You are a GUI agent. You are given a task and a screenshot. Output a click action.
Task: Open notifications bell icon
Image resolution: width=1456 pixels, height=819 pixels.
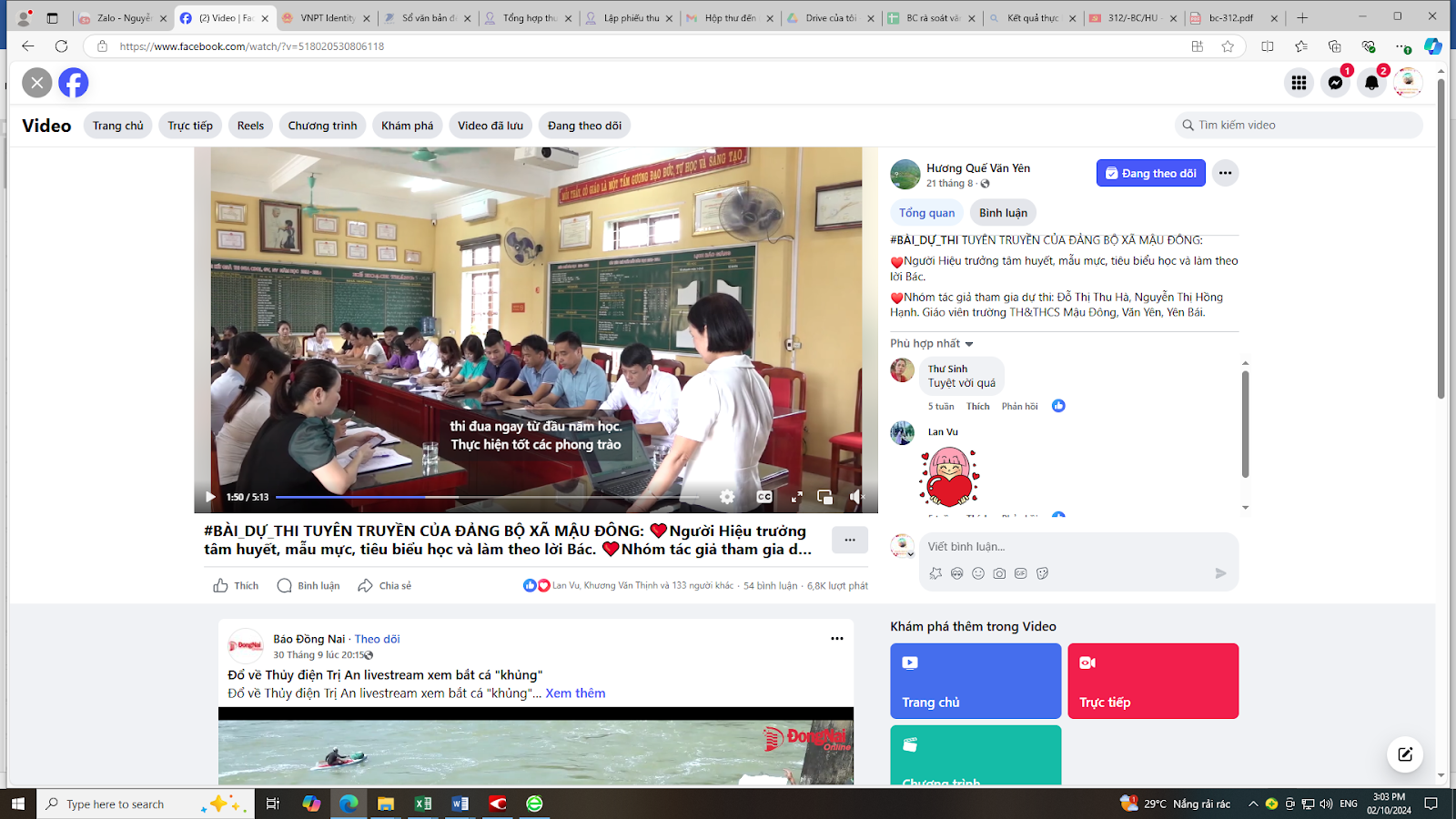click(1371, 83)
